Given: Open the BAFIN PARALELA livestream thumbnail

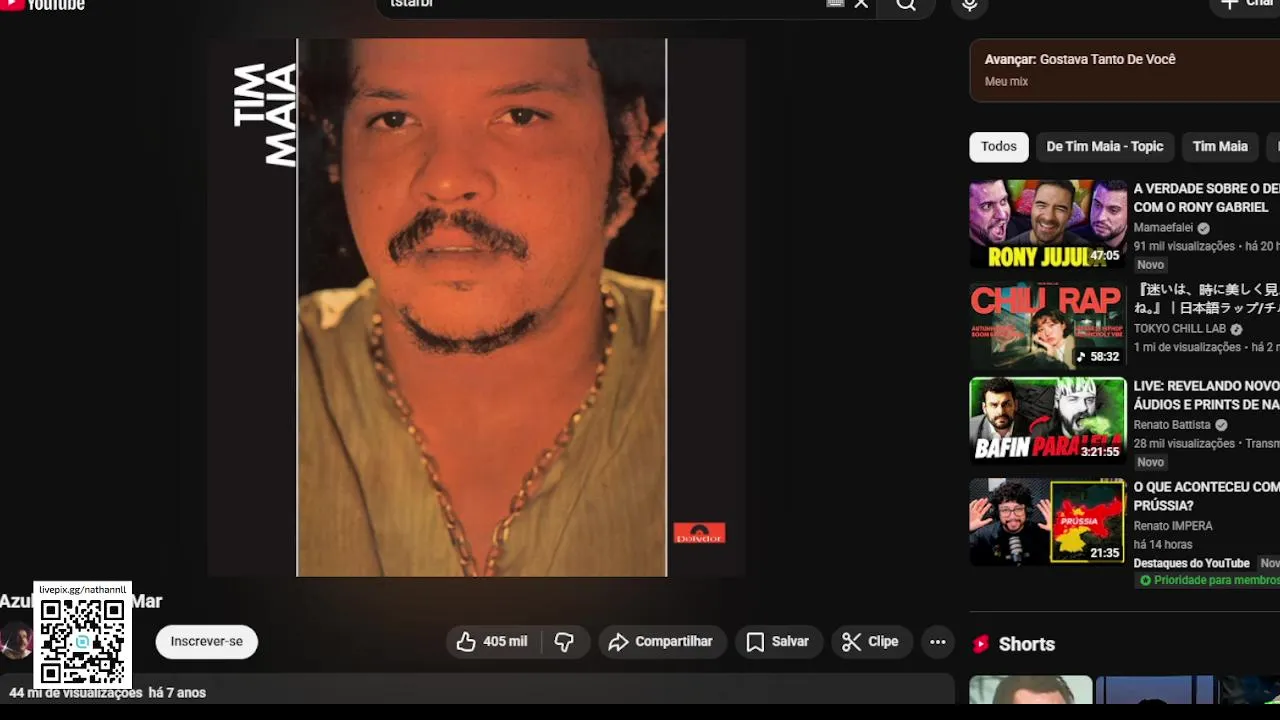Looking at the screenshot, I should (1047, 420).
